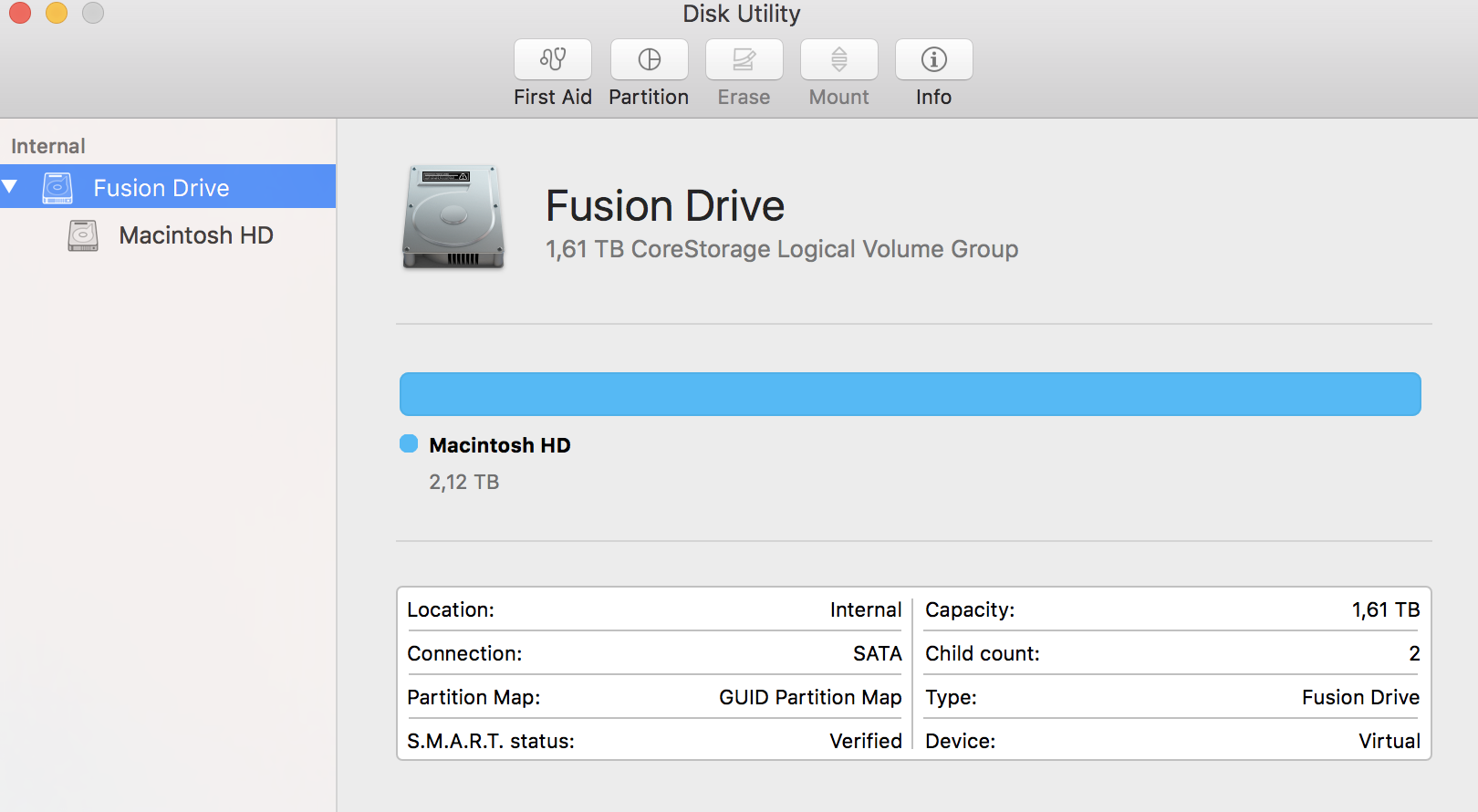Click the child count value '2'
Screen dimensions: 1478x812
coord(1414,653)
